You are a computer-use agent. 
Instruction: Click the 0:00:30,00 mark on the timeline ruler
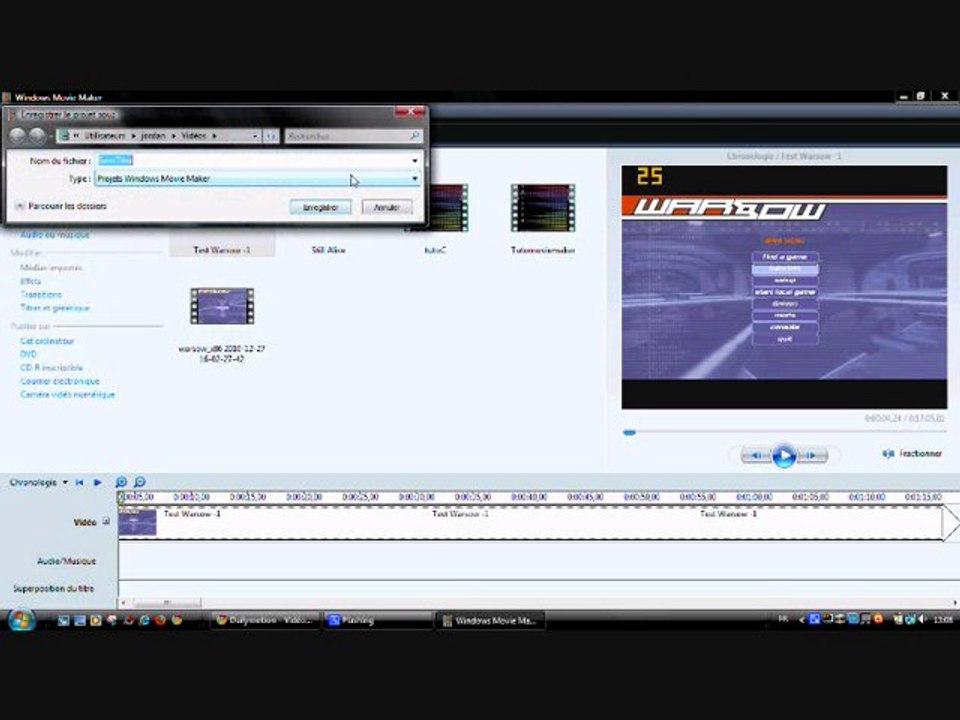[416, 497]
